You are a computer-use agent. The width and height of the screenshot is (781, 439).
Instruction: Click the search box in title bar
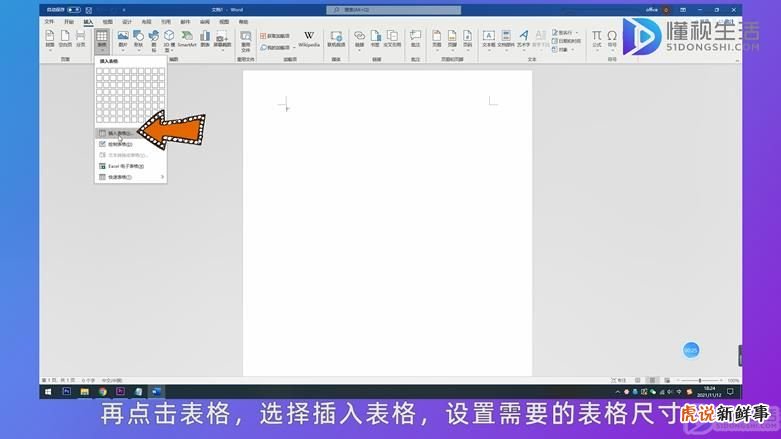[x=393, y=10]
